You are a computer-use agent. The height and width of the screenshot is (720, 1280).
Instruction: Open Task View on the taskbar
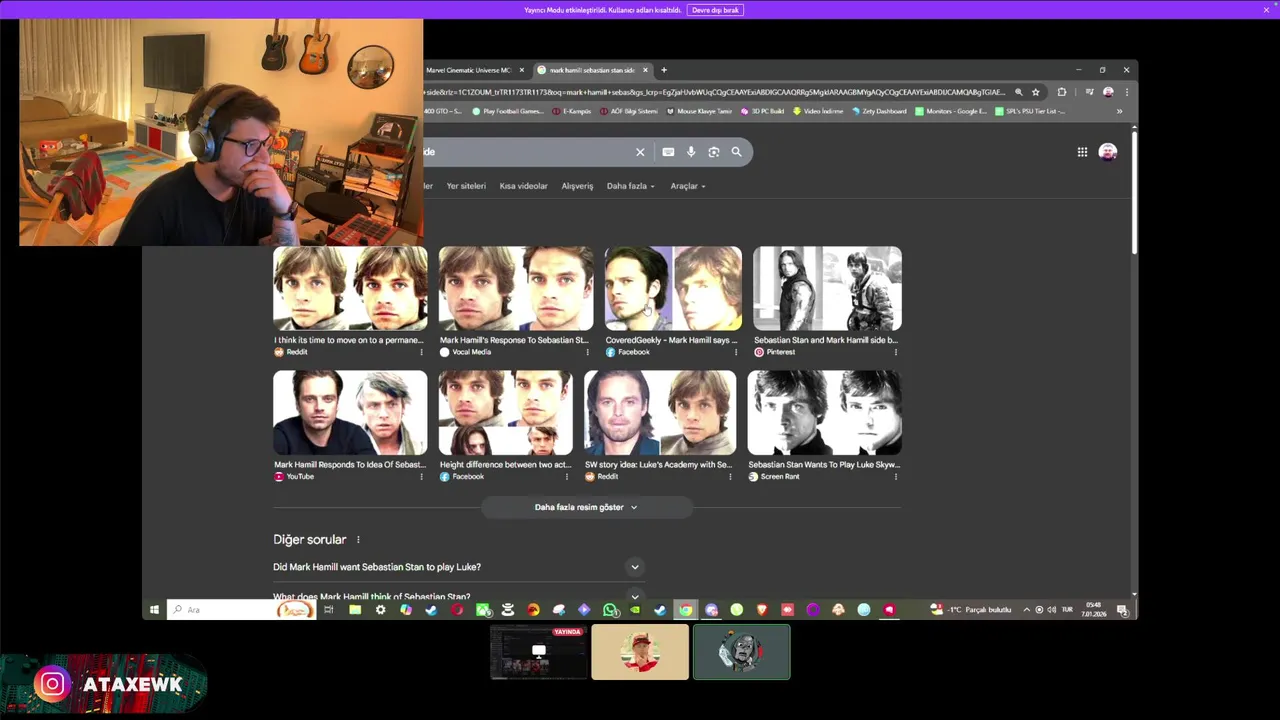(328, 609)
